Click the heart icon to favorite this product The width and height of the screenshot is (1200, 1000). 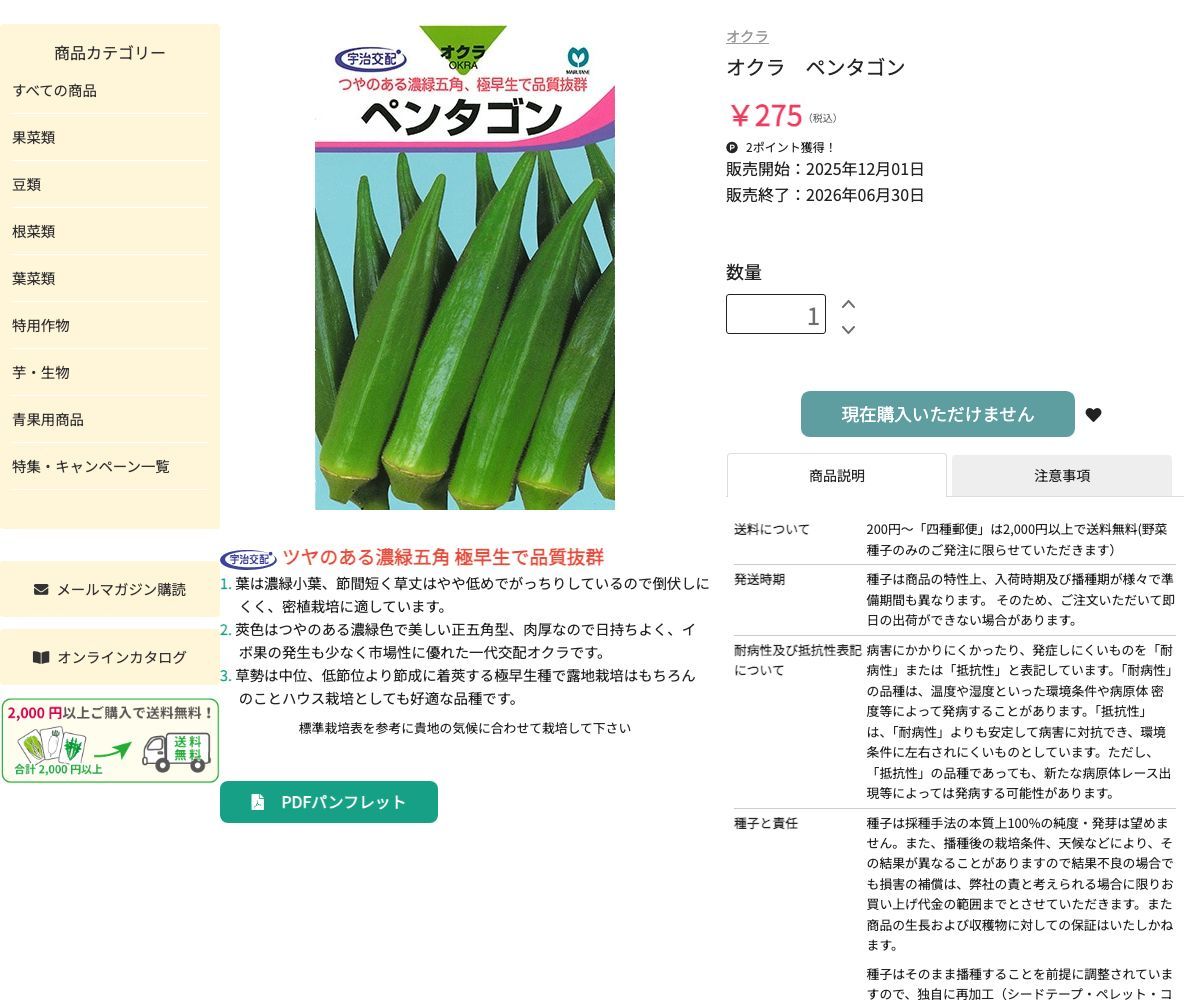pyautogui.click(x=1093, y=414)
